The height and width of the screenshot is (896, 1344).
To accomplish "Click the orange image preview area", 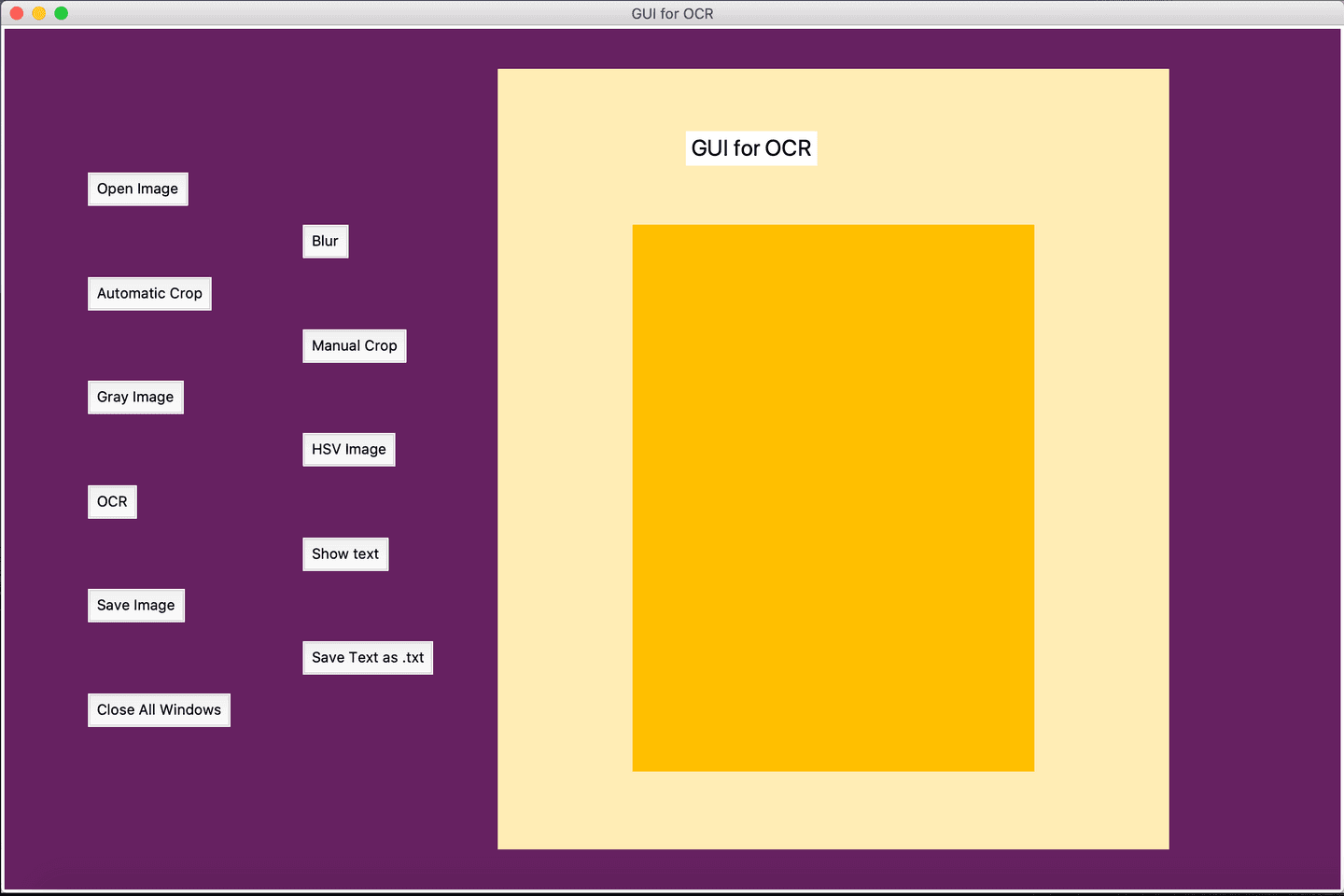I will coord(833,497).
